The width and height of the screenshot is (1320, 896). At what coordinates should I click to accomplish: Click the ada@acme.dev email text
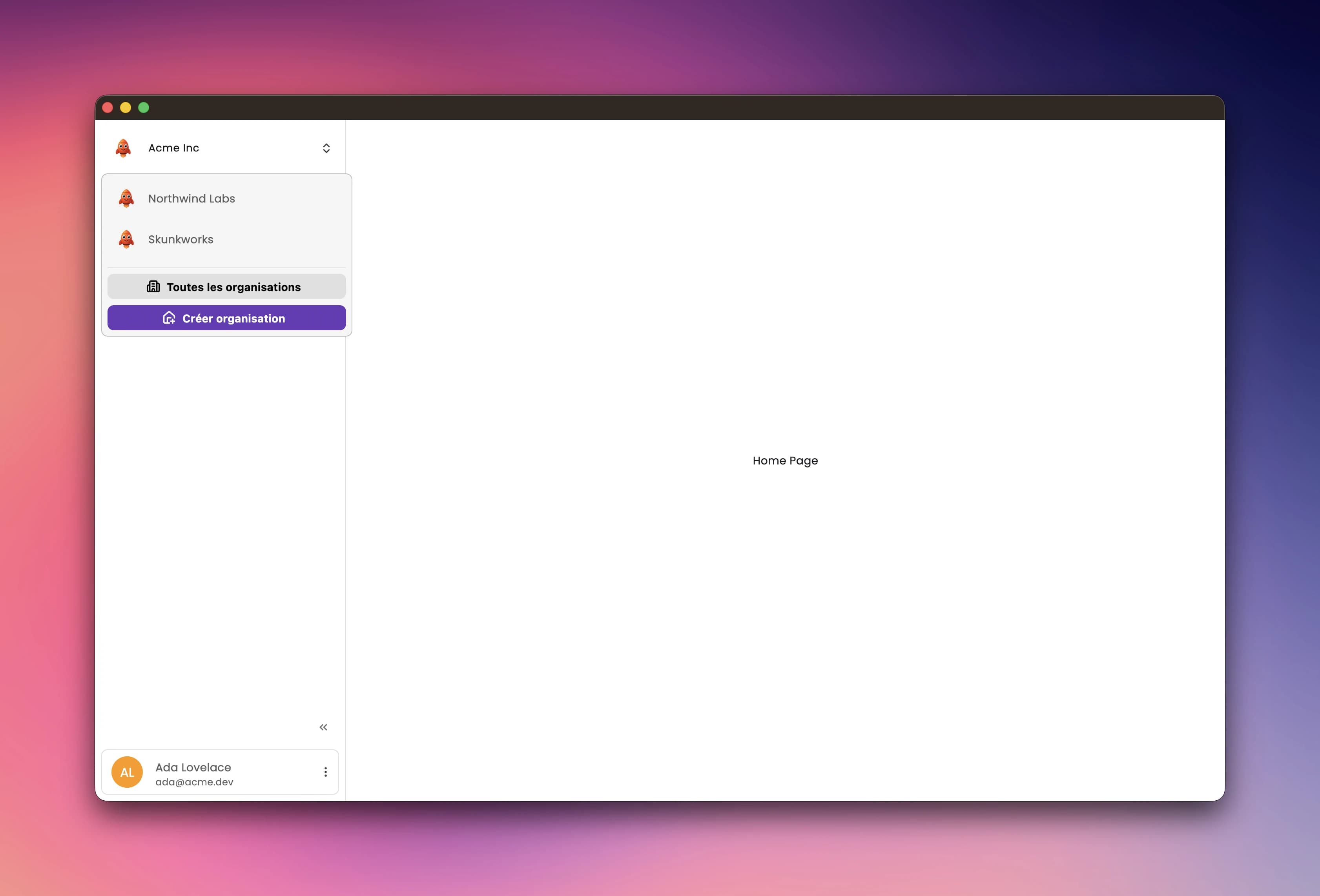click(194, 782)
